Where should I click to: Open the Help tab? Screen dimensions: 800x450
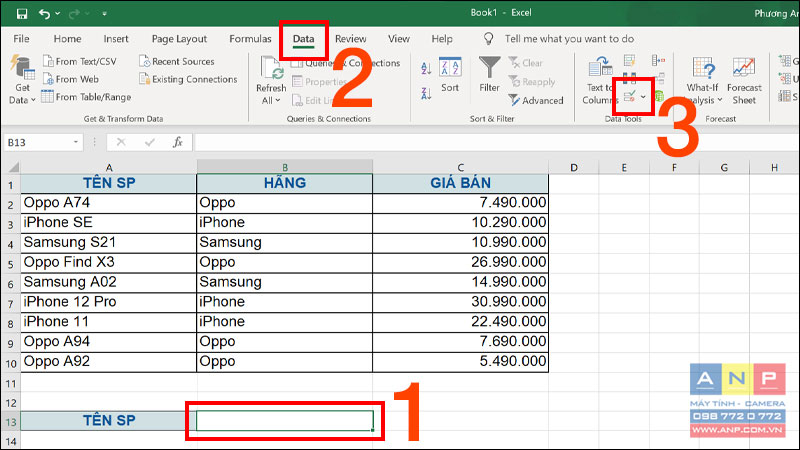[x=442, y=39]
